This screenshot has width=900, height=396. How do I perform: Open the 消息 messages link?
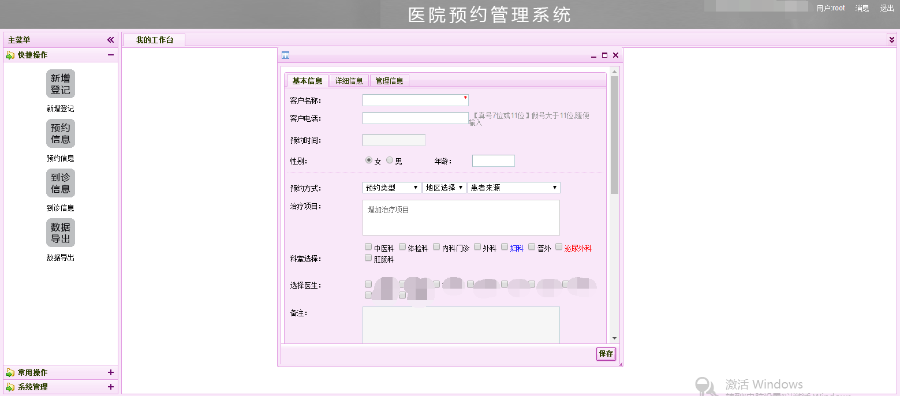862,8
